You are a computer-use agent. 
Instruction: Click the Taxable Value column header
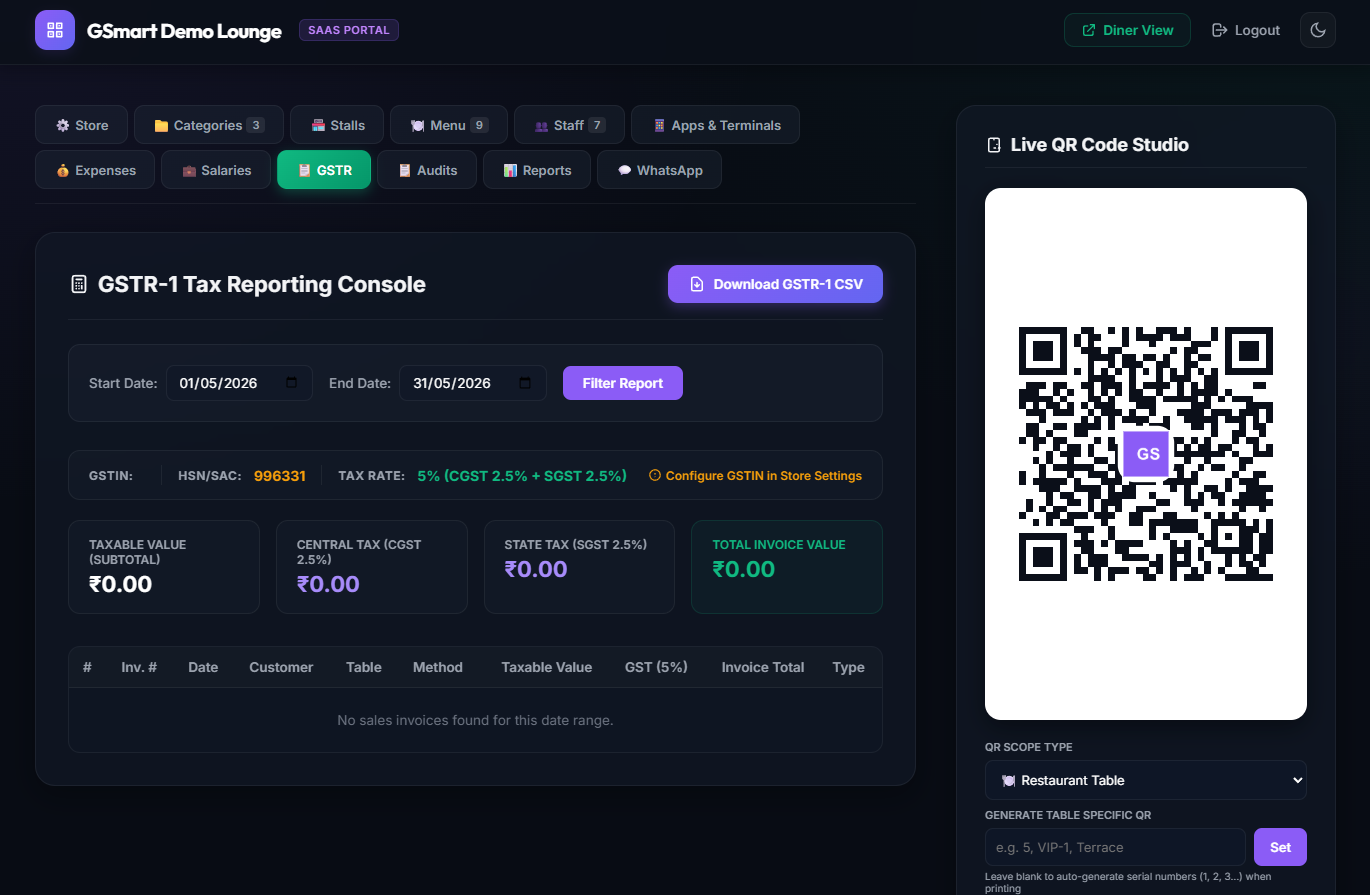coord(547,667)
